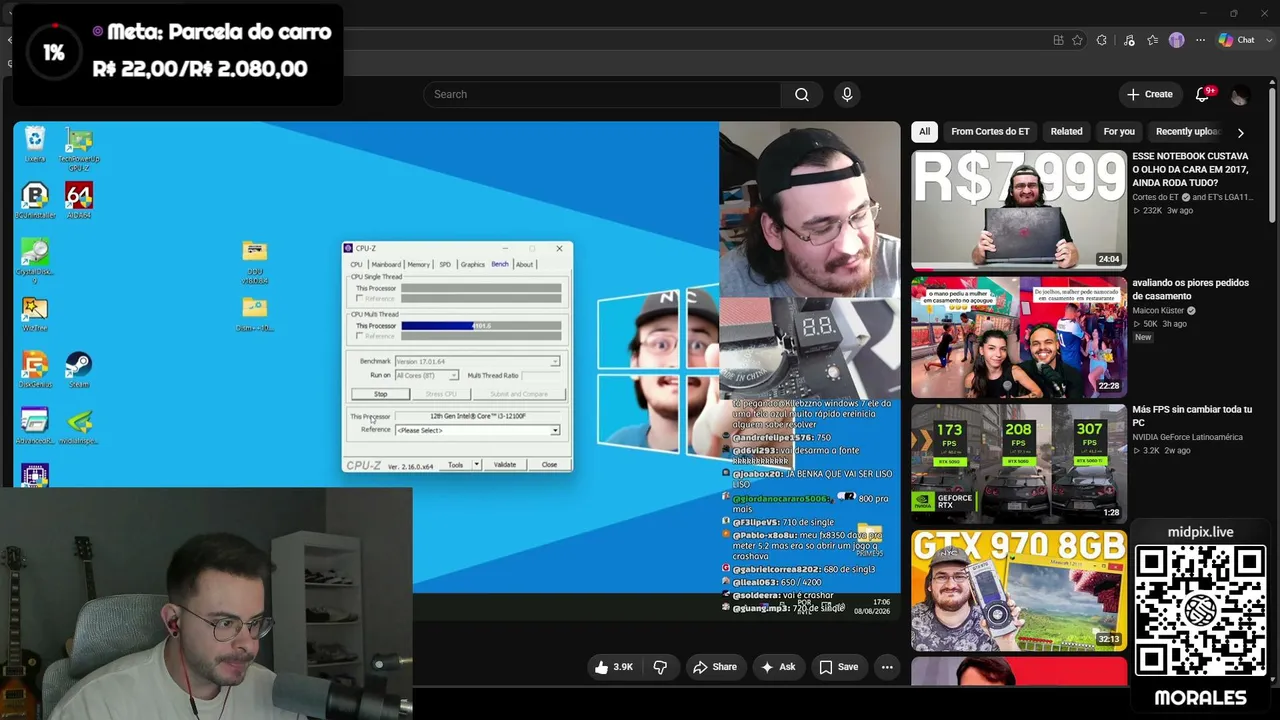Open 'Más FPS sin cambiar todo tu PC' title
The height and width of the screenshot is (720, 1280).
click(x=1192, y=416)
